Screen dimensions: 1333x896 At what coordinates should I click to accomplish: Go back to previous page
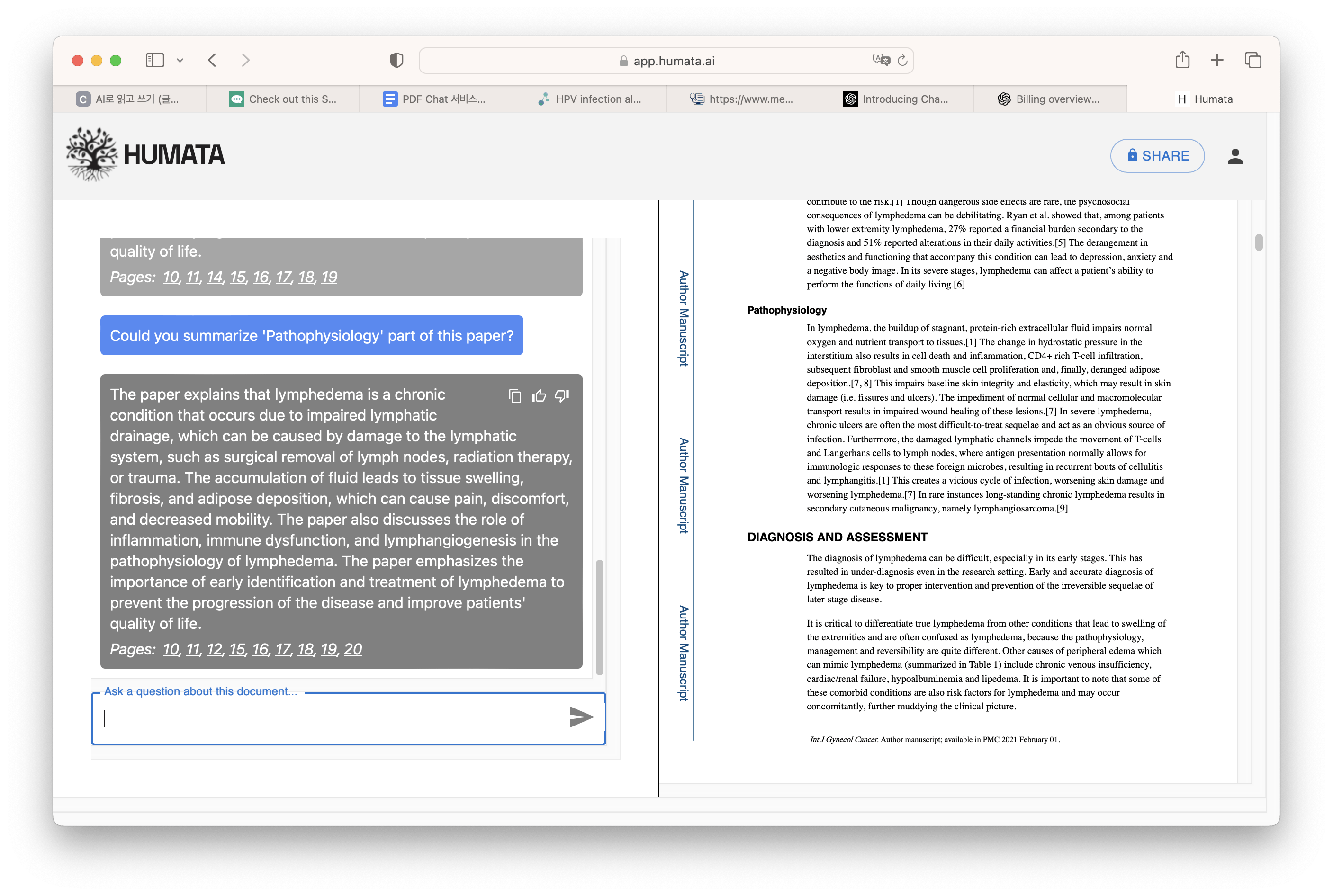pyautogui.click(x=212, y=61)
